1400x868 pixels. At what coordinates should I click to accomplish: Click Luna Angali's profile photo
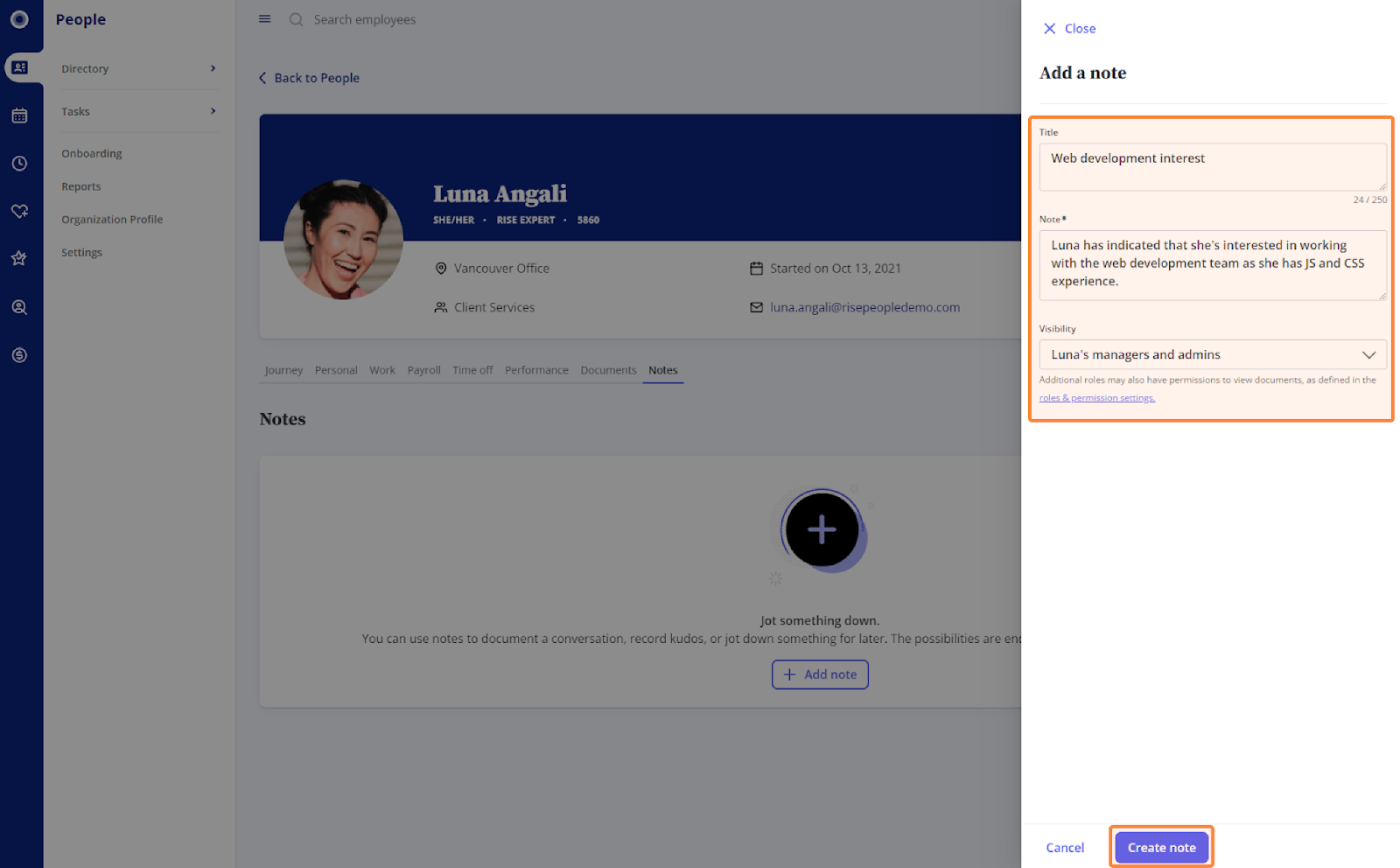[x=344, y=240]
